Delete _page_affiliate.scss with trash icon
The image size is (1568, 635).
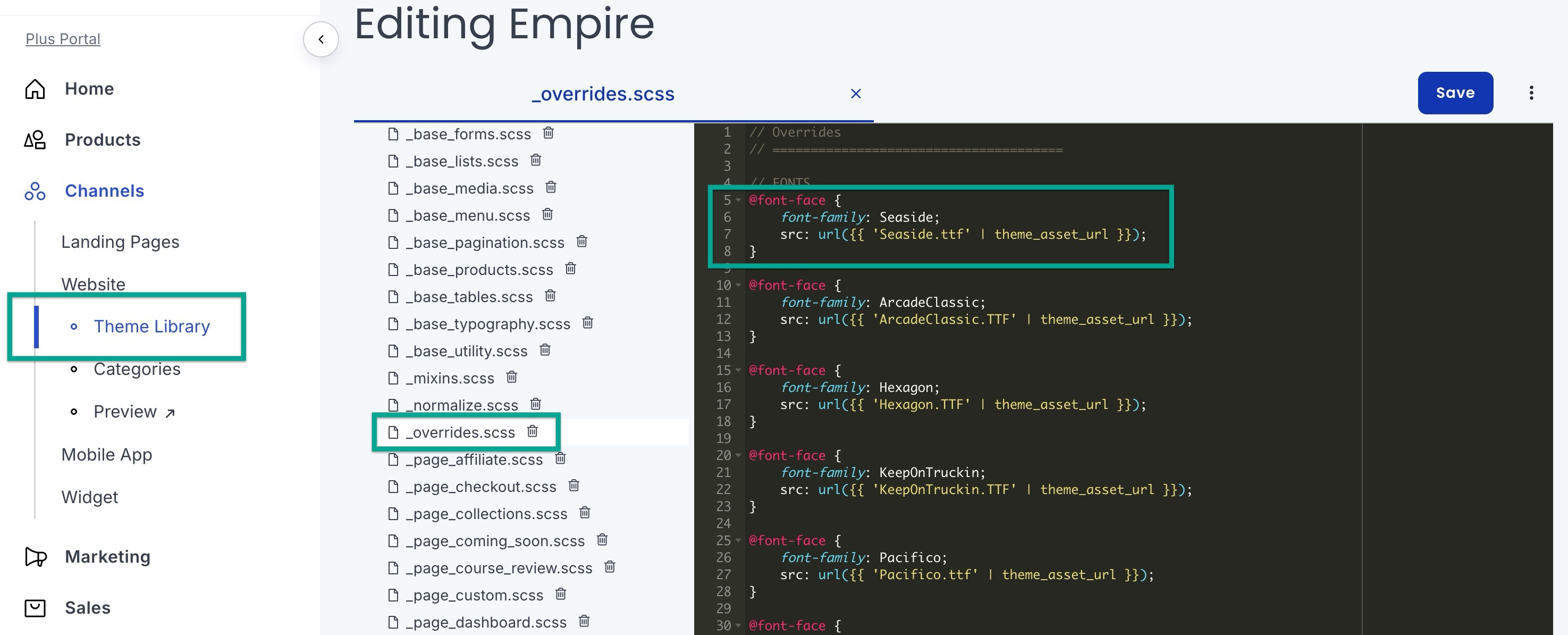coord(560,458)
